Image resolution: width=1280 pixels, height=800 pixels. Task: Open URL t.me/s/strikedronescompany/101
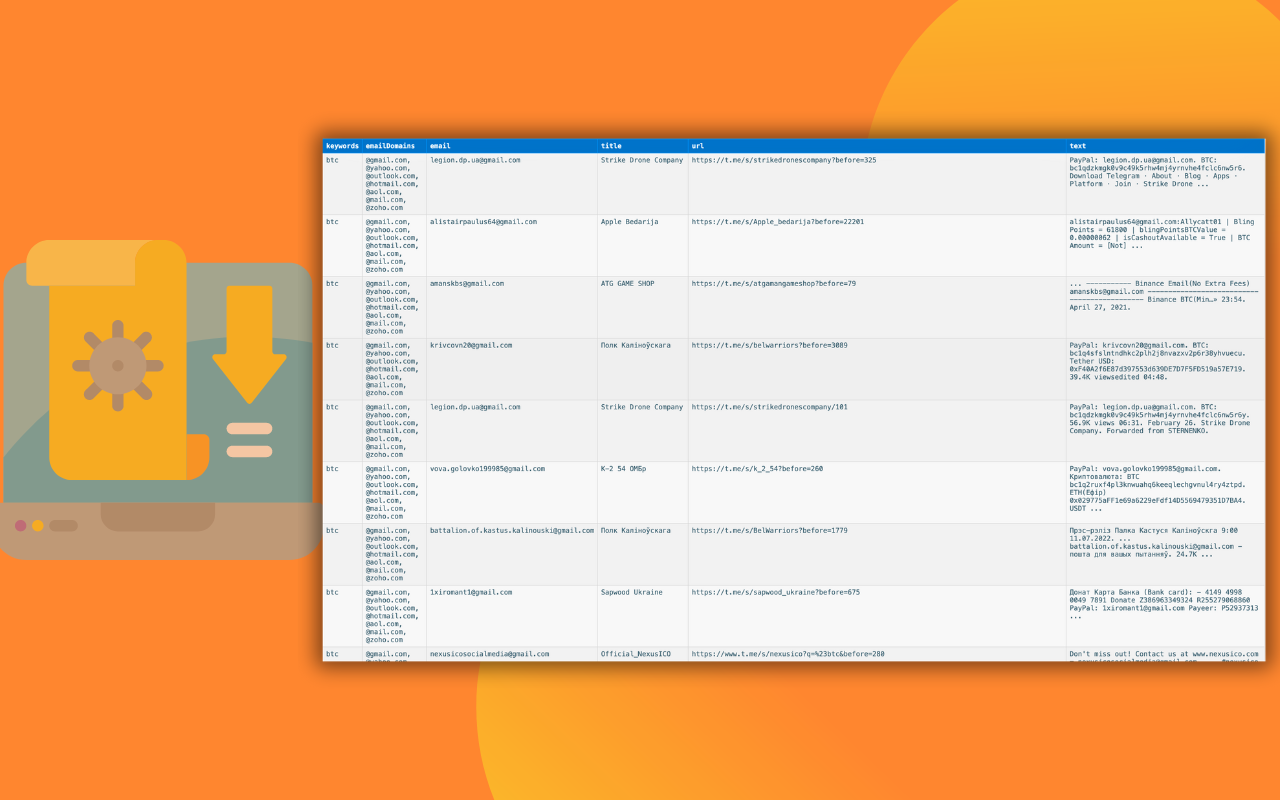[x=770, y=408]
